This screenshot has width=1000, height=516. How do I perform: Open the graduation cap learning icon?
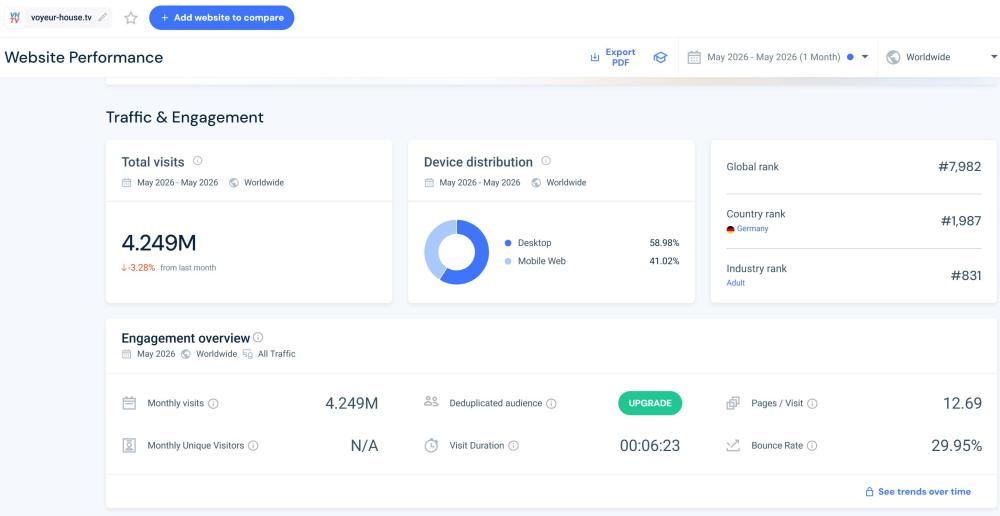(x=660, y=57)
